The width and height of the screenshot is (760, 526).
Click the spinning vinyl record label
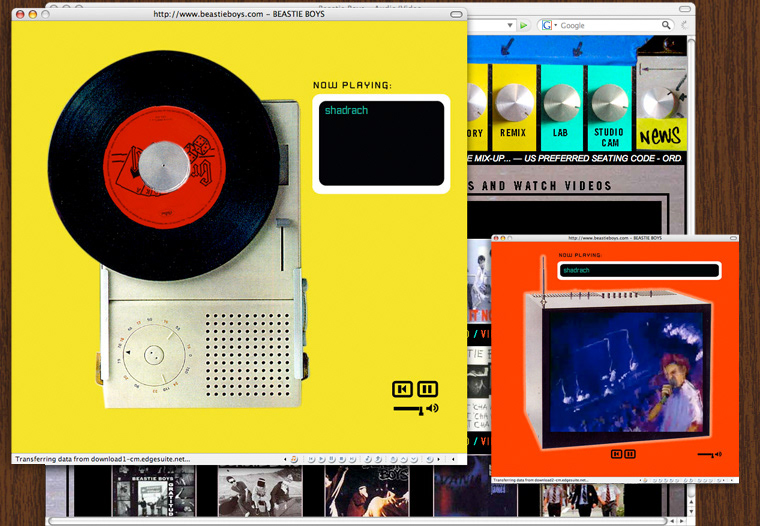tap(164, 167)
